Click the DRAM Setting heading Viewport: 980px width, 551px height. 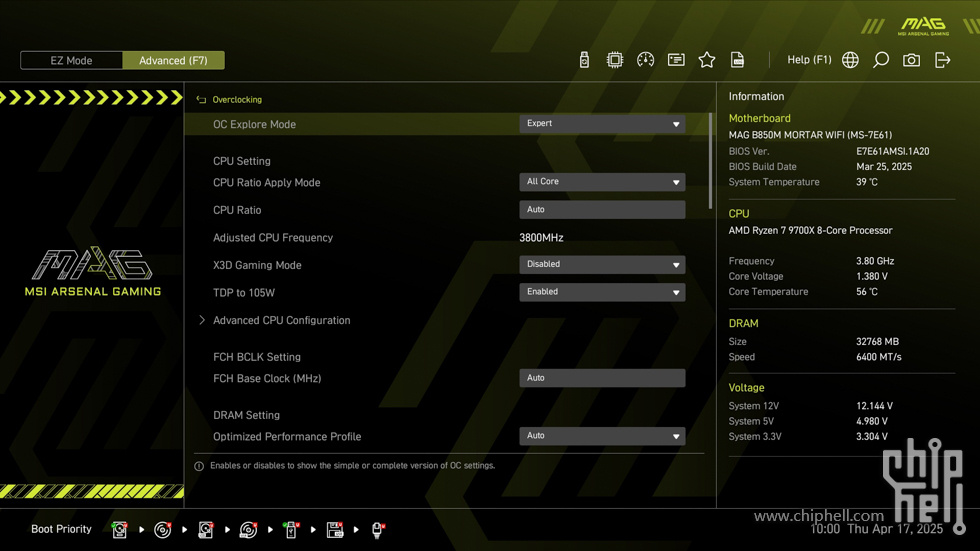tap(246, 415)
